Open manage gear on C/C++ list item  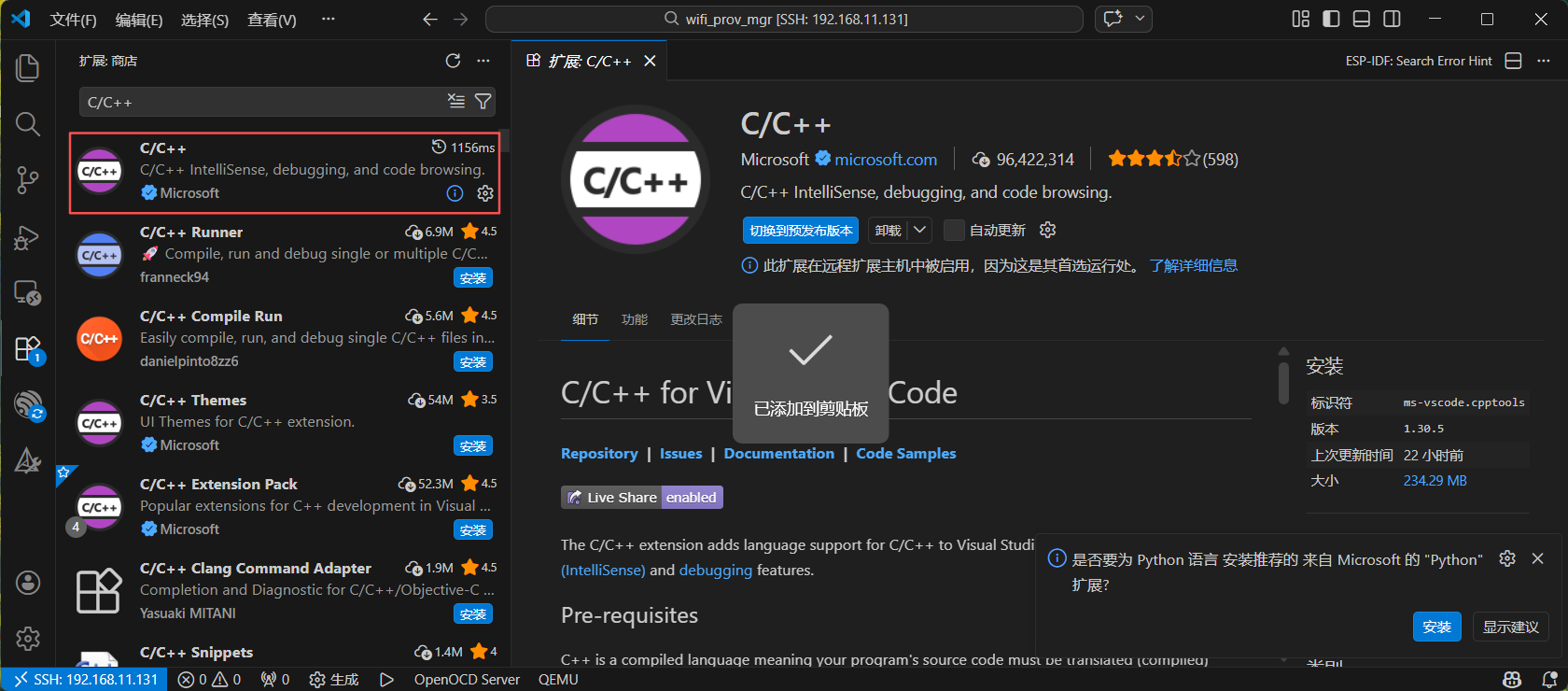485,193
